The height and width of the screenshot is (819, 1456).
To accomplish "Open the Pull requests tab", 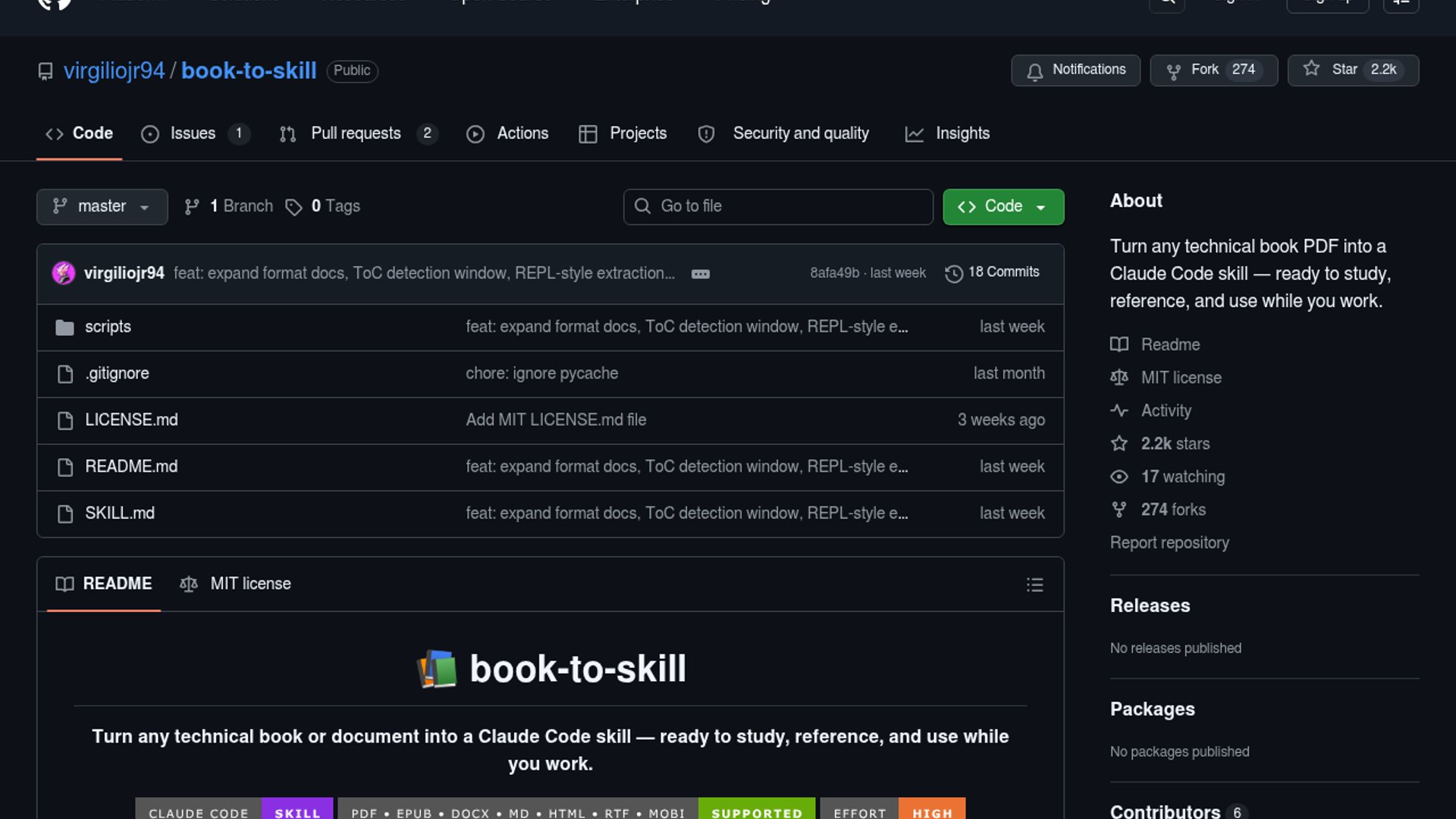I will [x=359, y=133].
